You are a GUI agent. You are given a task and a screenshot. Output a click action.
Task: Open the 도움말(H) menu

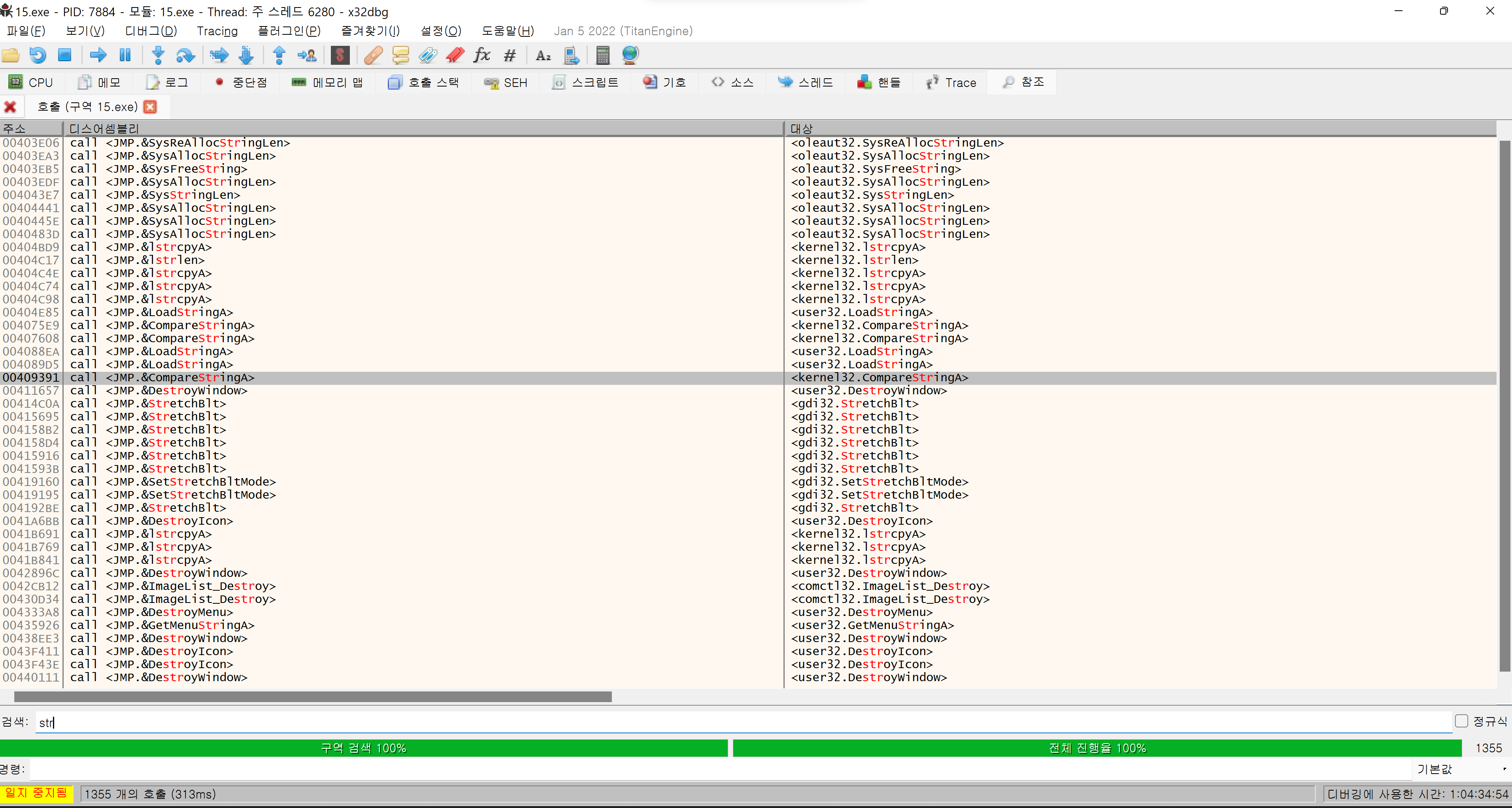click(x=508, y=31)
